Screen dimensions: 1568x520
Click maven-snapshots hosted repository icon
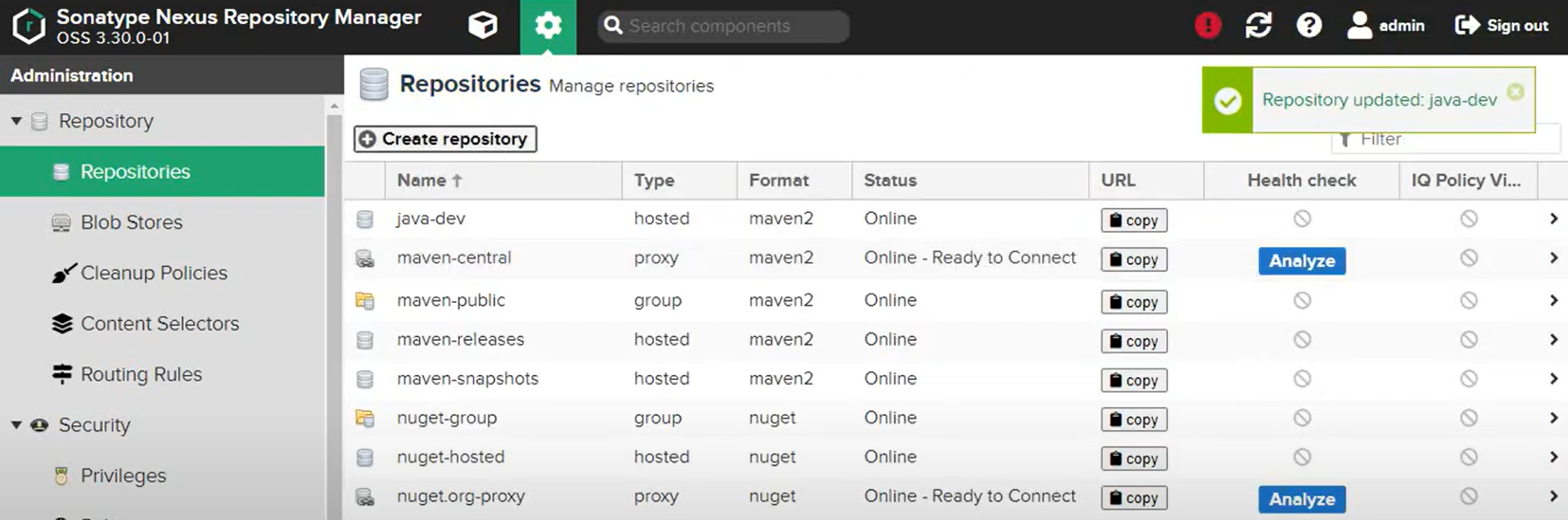[365, 379]
